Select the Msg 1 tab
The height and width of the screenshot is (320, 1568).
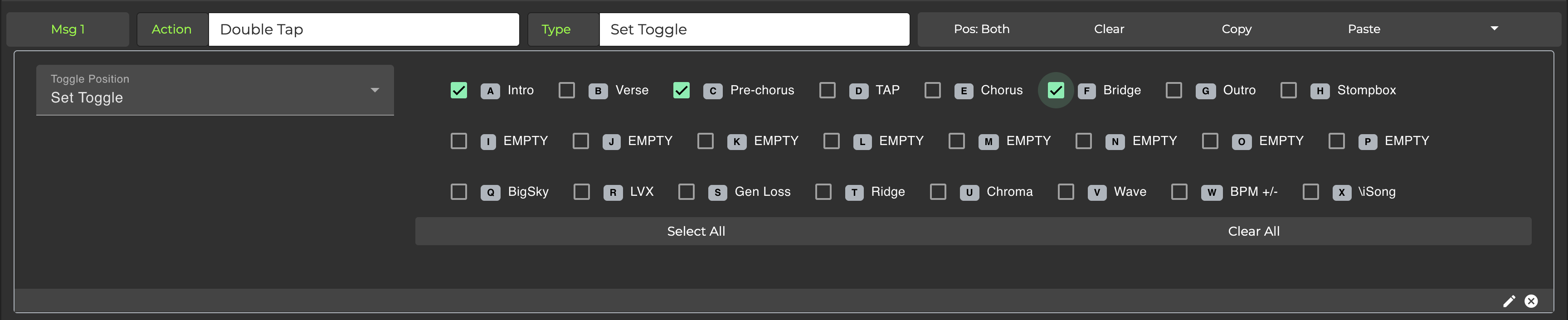(x=68, y=29)
